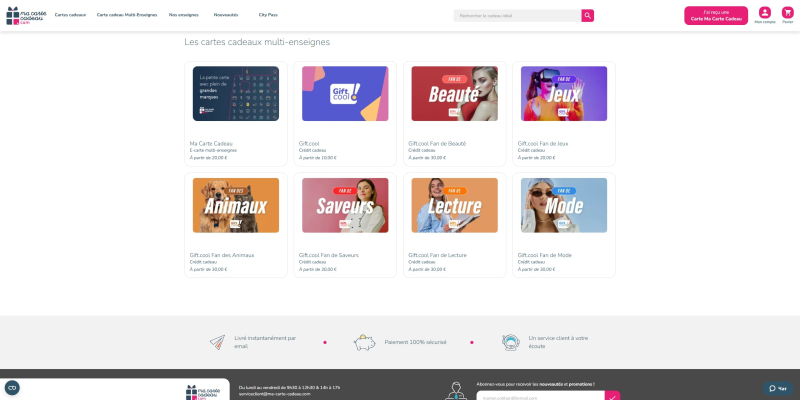Viewport: 800px width, 400px height.
Task: Open the City Pass menu item
Action: [268, 15]
